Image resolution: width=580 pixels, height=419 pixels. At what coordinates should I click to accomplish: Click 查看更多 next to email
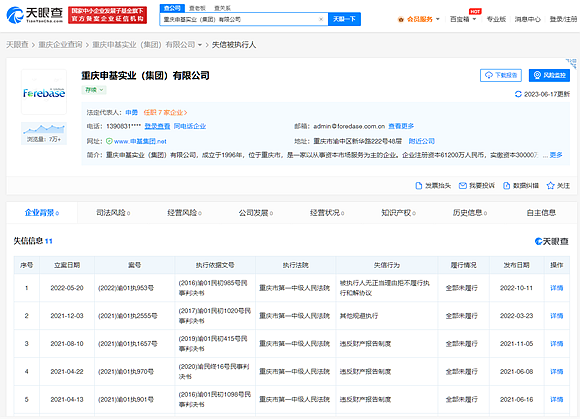(x=401, y=126)
